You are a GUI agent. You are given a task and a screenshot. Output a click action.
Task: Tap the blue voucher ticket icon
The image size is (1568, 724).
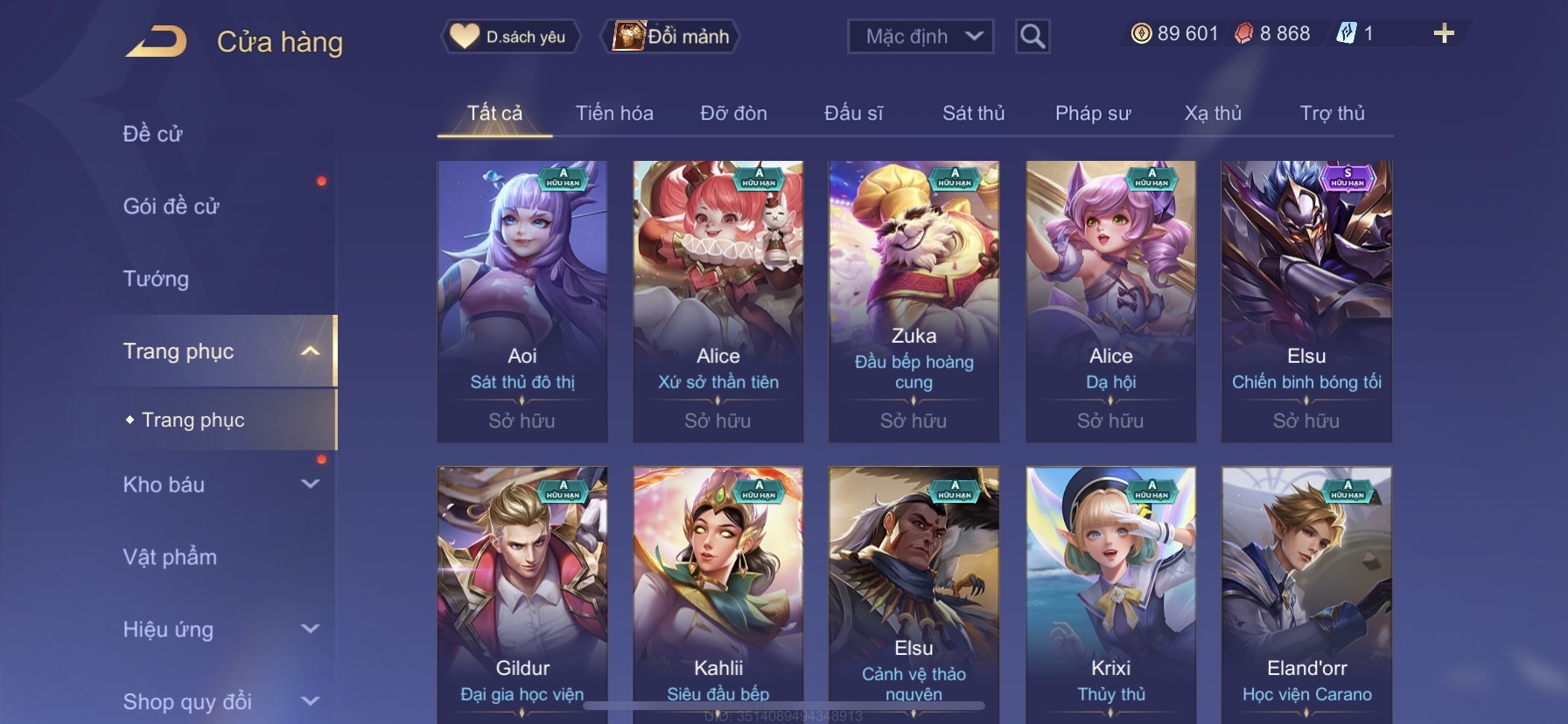coord(1346,34)
